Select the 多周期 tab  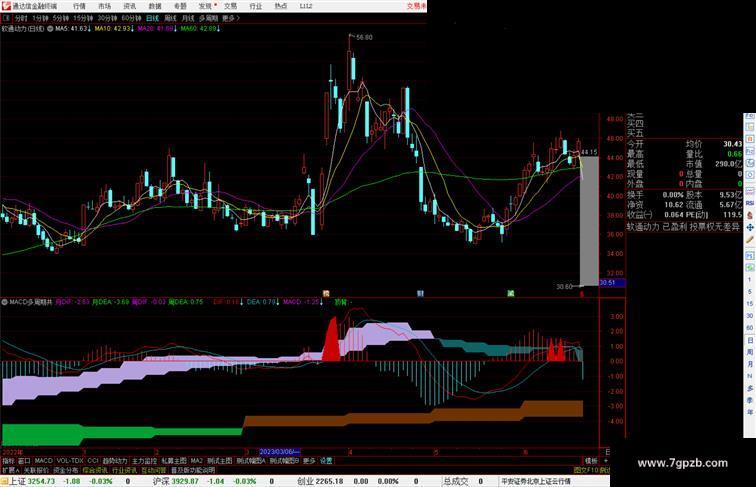(208, 18)
